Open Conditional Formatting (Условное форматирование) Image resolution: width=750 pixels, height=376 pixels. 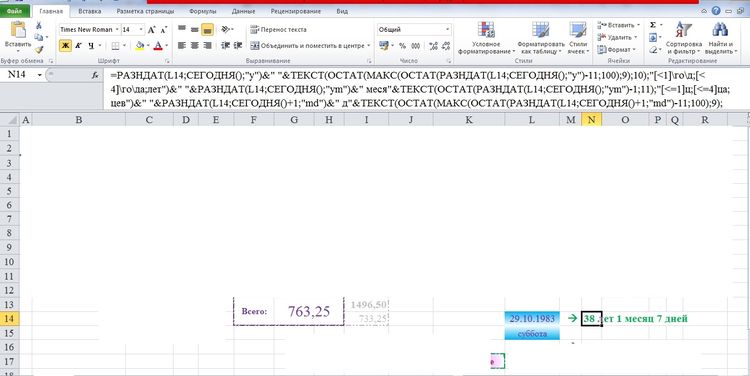[x=486, y=37]
